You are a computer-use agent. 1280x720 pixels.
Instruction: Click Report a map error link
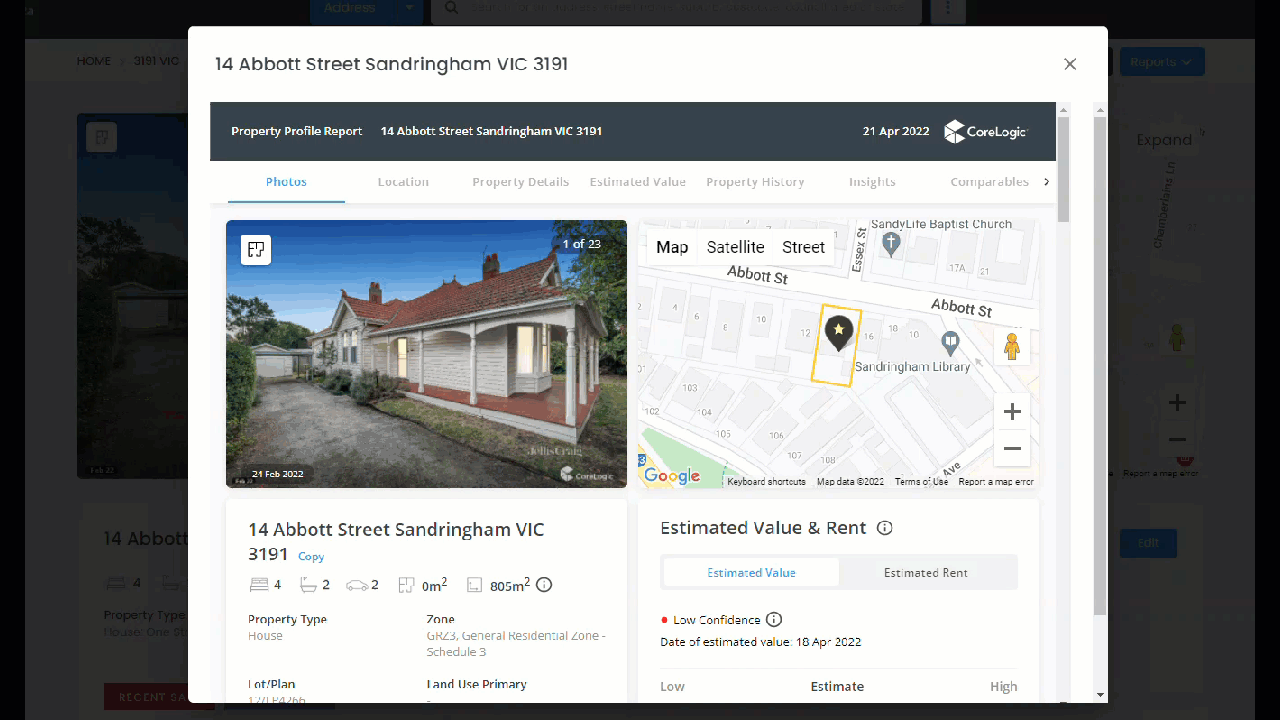point(996,482)
